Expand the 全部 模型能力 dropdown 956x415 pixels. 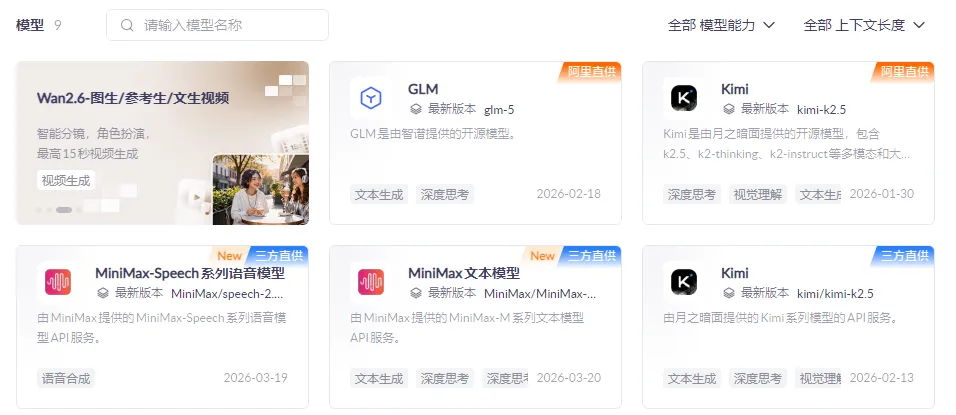[x=721, y=25]
